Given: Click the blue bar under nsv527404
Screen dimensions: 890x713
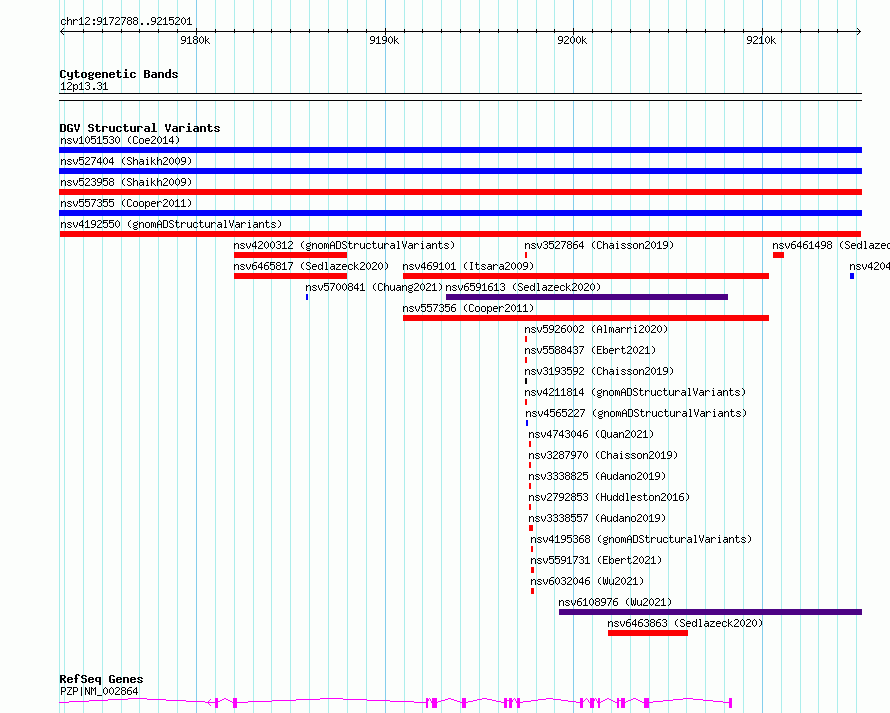Looking at the screenshot, I should point(460,171).
